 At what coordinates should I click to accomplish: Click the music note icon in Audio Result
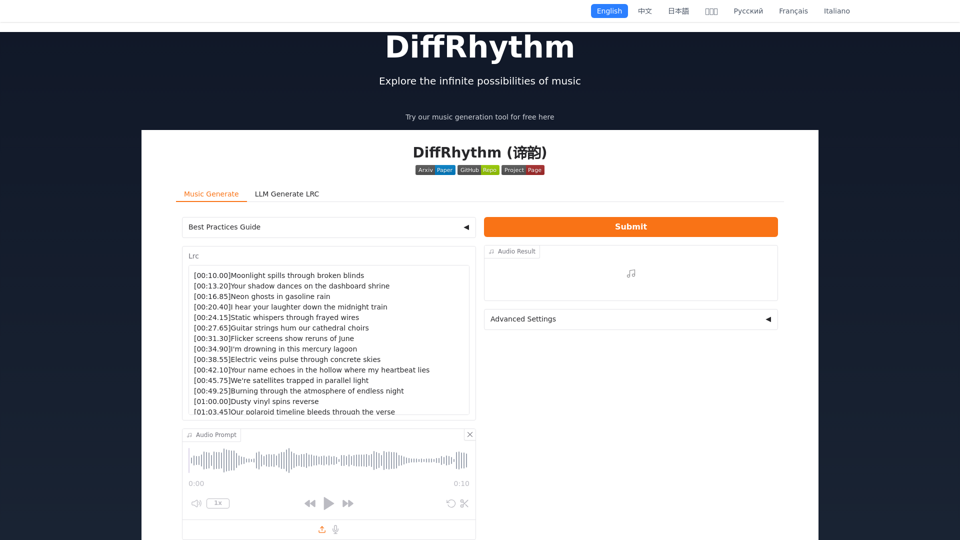pos(631,274)
